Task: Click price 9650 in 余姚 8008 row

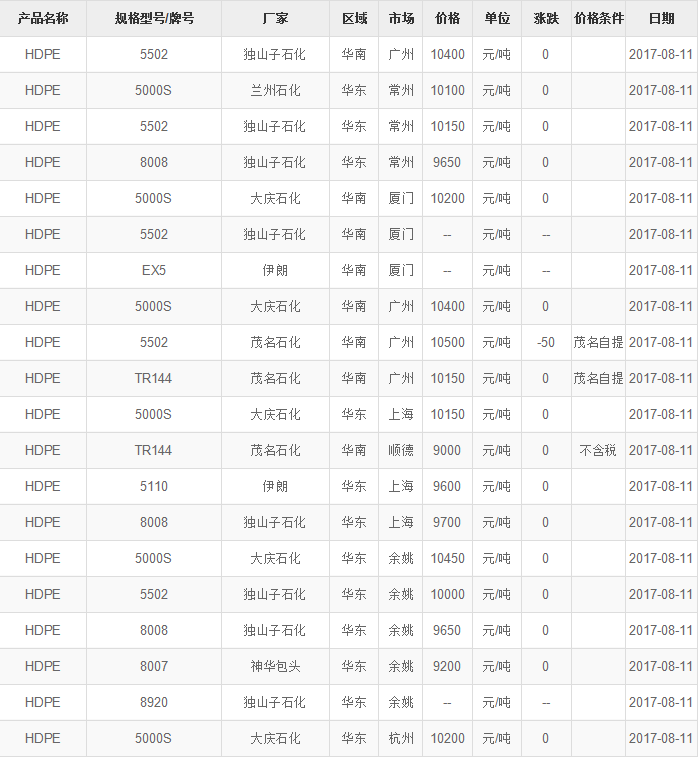Action: click(x=447, y=630)
